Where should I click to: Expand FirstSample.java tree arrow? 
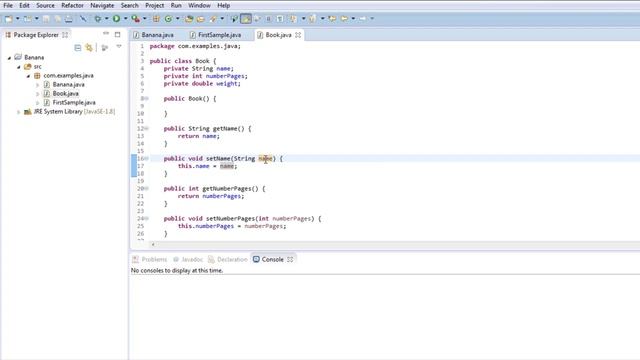tap(38, 103)
